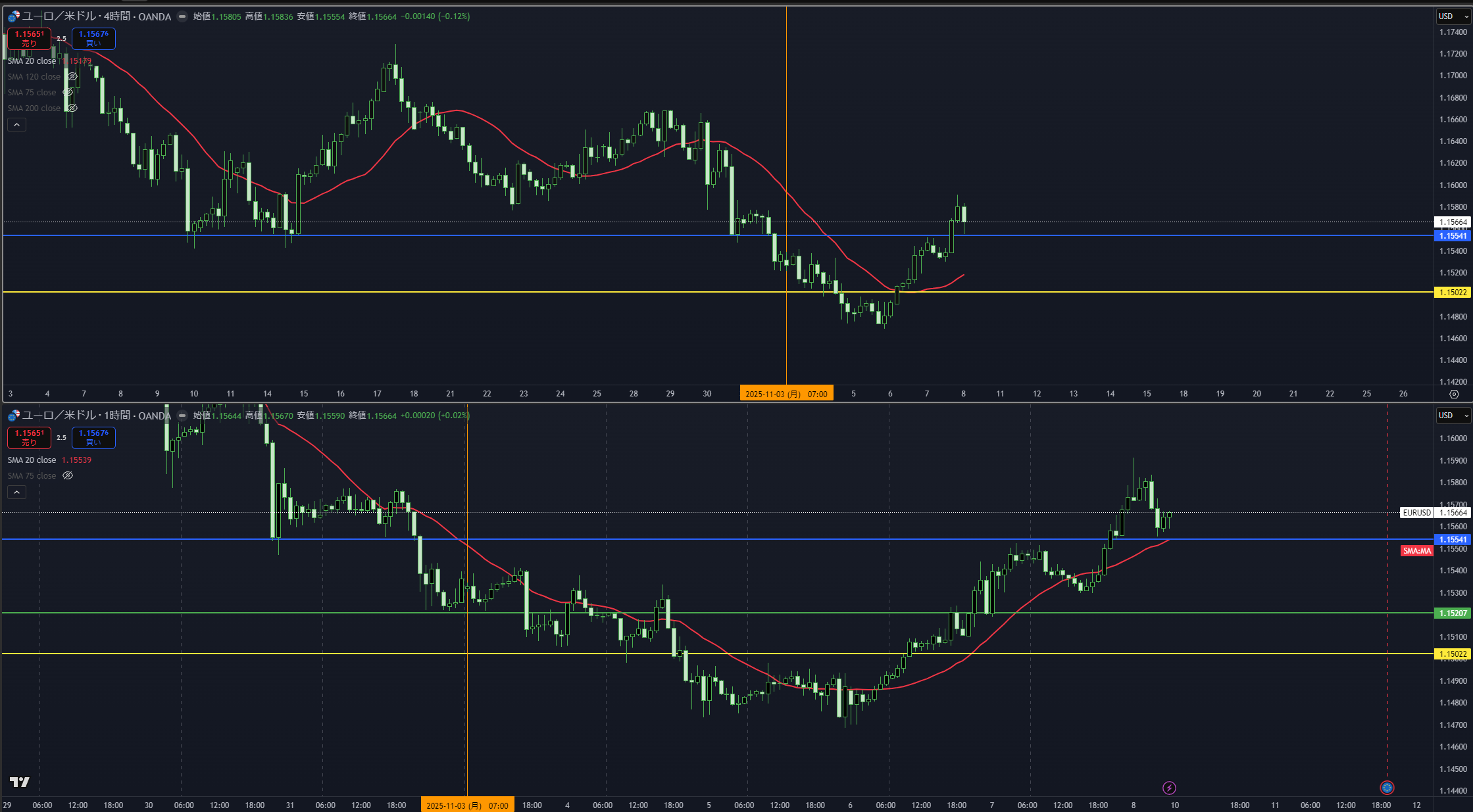Screen dimensions: 1473x812
Task: Click the SMA 20 close legend in 1-hour chart
Action: click(32, 460)
